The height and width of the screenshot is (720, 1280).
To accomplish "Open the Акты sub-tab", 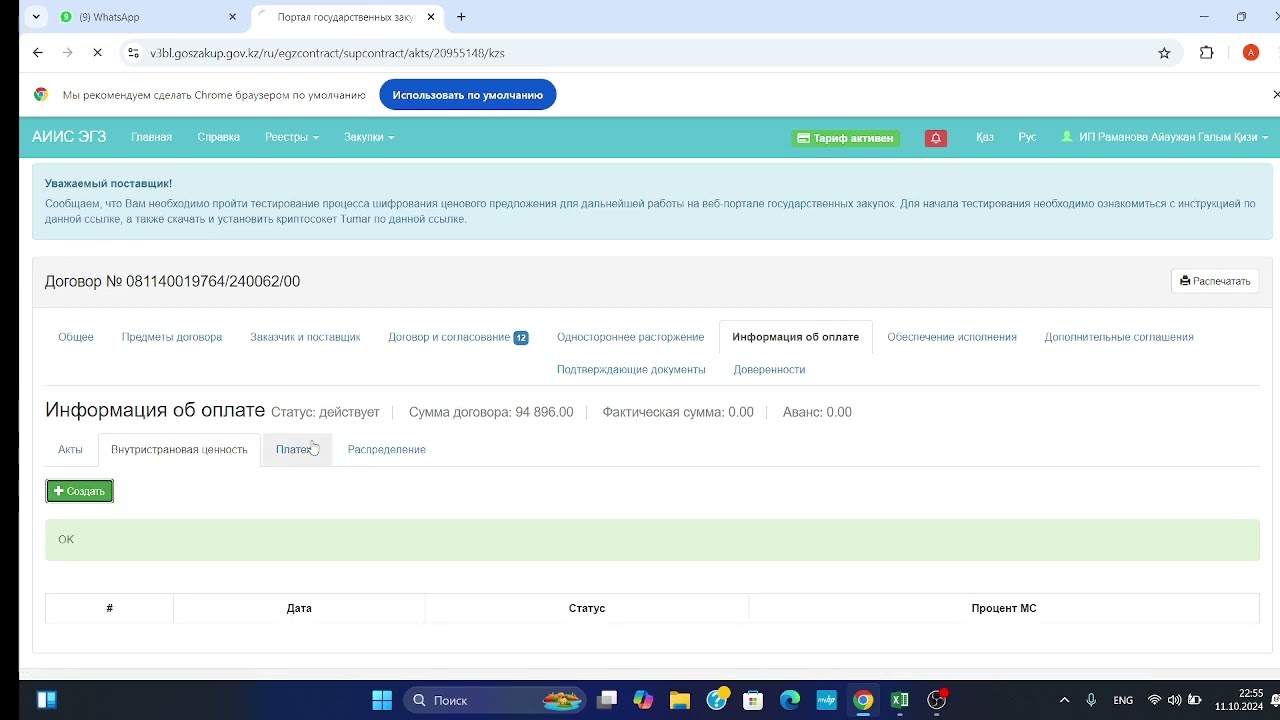I will [70, 450].
